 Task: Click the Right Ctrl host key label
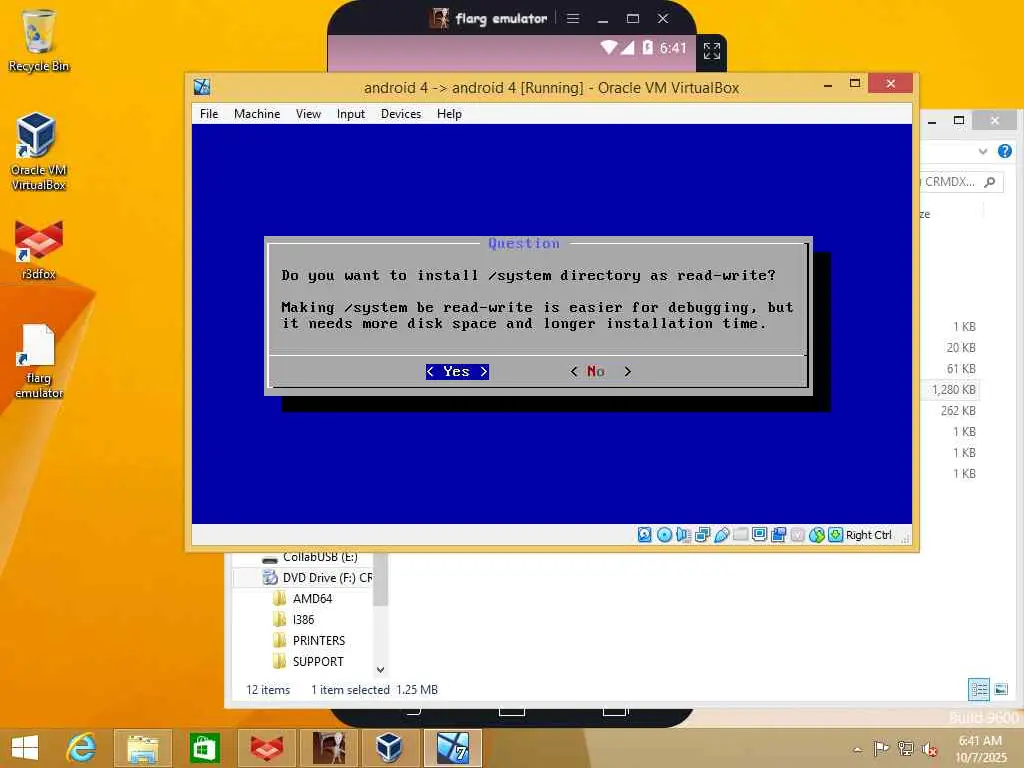point(869,535)
